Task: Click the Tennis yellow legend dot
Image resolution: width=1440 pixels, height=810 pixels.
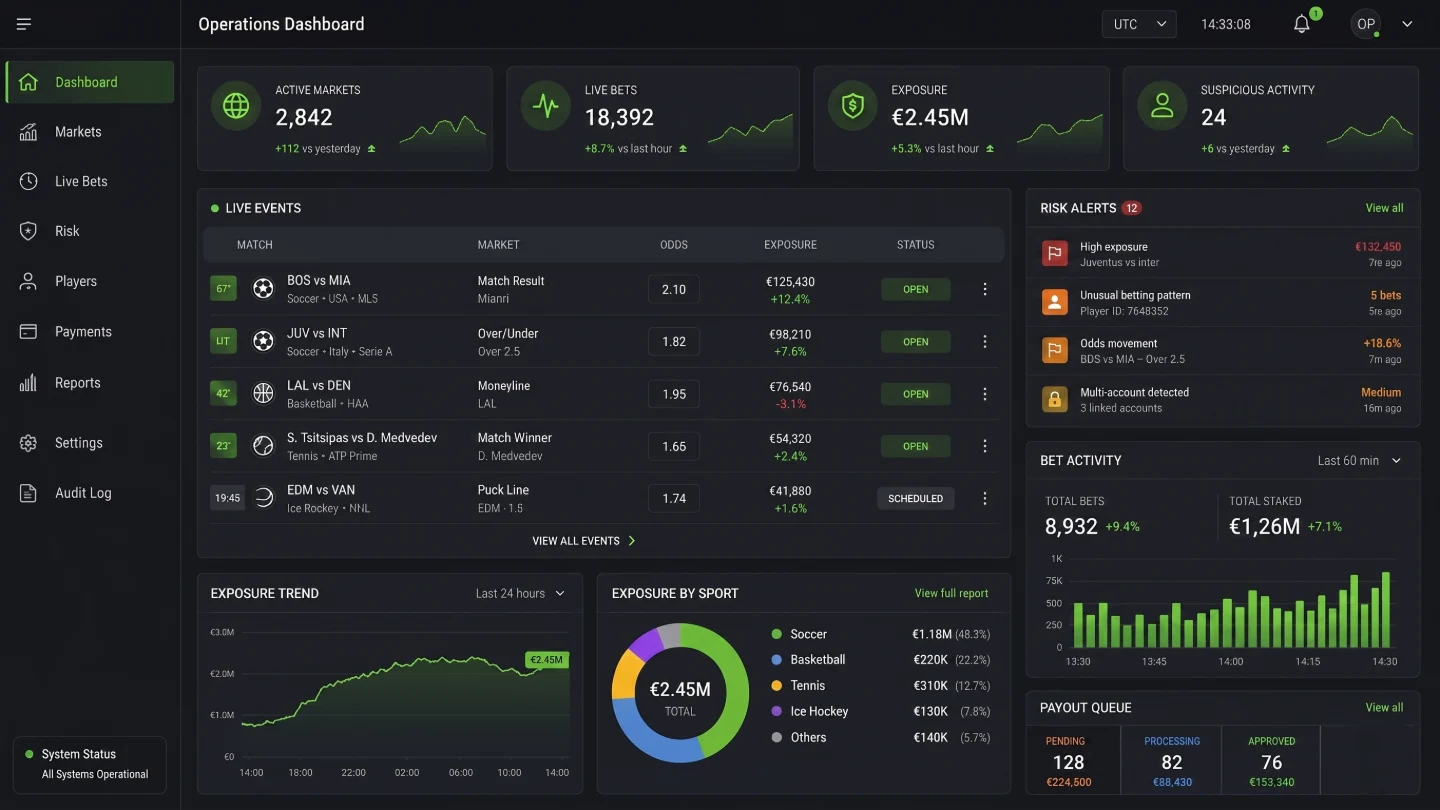Action: pyautogui.click(x=777, y=686)
